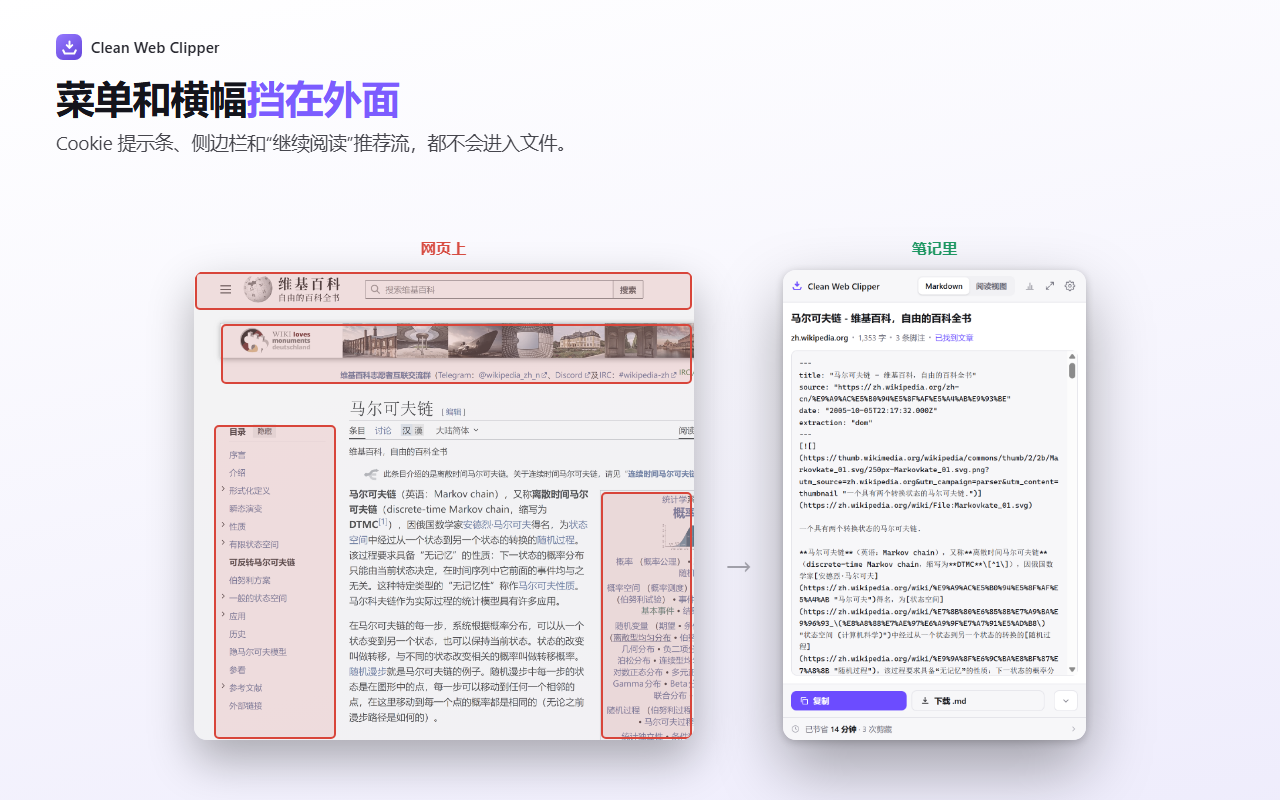Screen dimensions: 1280x800
Task: Expand the 有限状态空间 section chevron
Action: 222,544
